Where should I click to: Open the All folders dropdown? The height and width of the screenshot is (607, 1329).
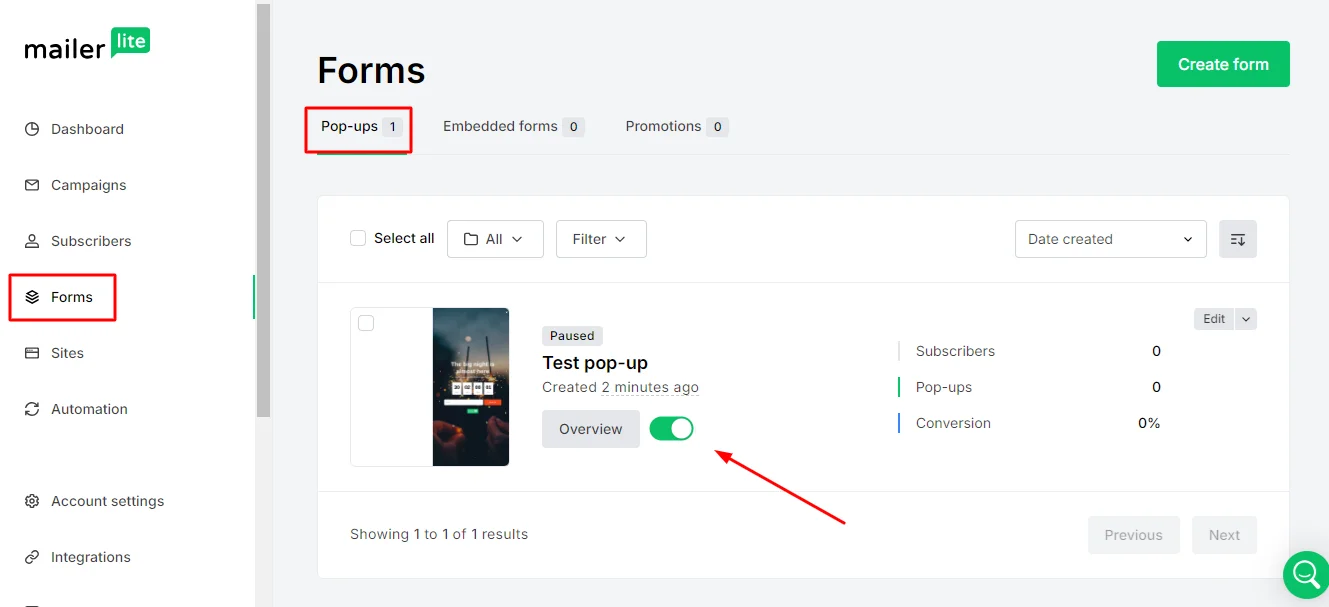495,239
